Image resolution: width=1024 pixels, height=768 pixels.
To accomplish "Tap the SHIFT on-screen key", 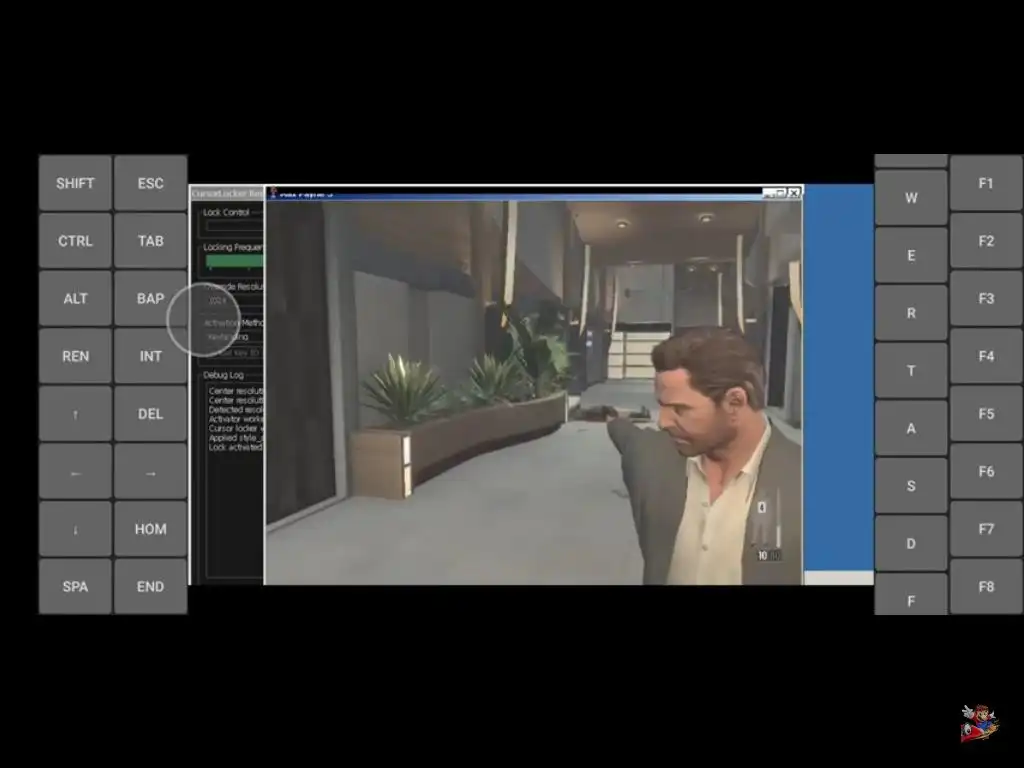I will tap(75, 184).
